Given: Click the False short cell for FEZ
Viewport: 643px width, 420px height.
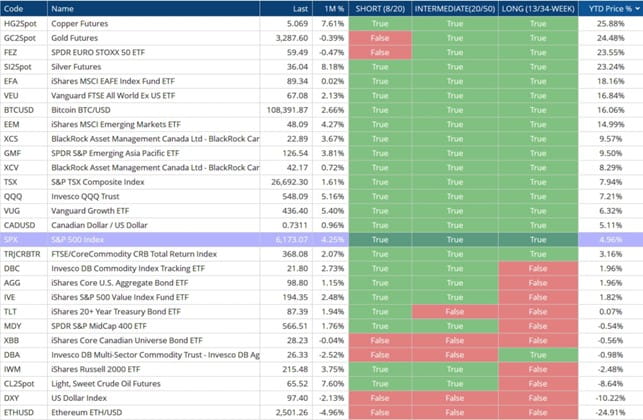Looking at the screenshot, I should [380, 52].
